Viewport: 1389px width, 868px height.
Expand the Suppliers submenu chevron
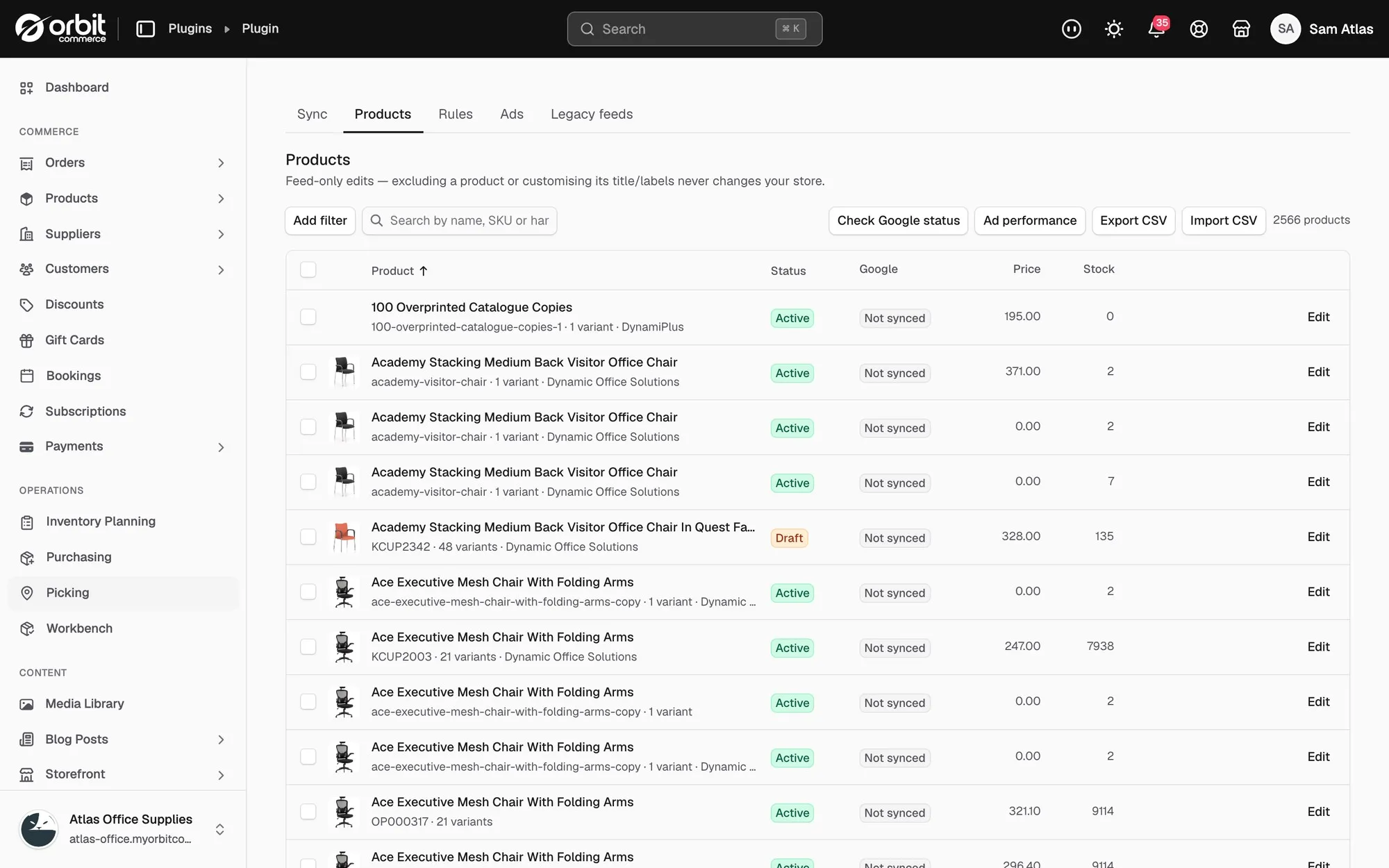coord(221,235)
